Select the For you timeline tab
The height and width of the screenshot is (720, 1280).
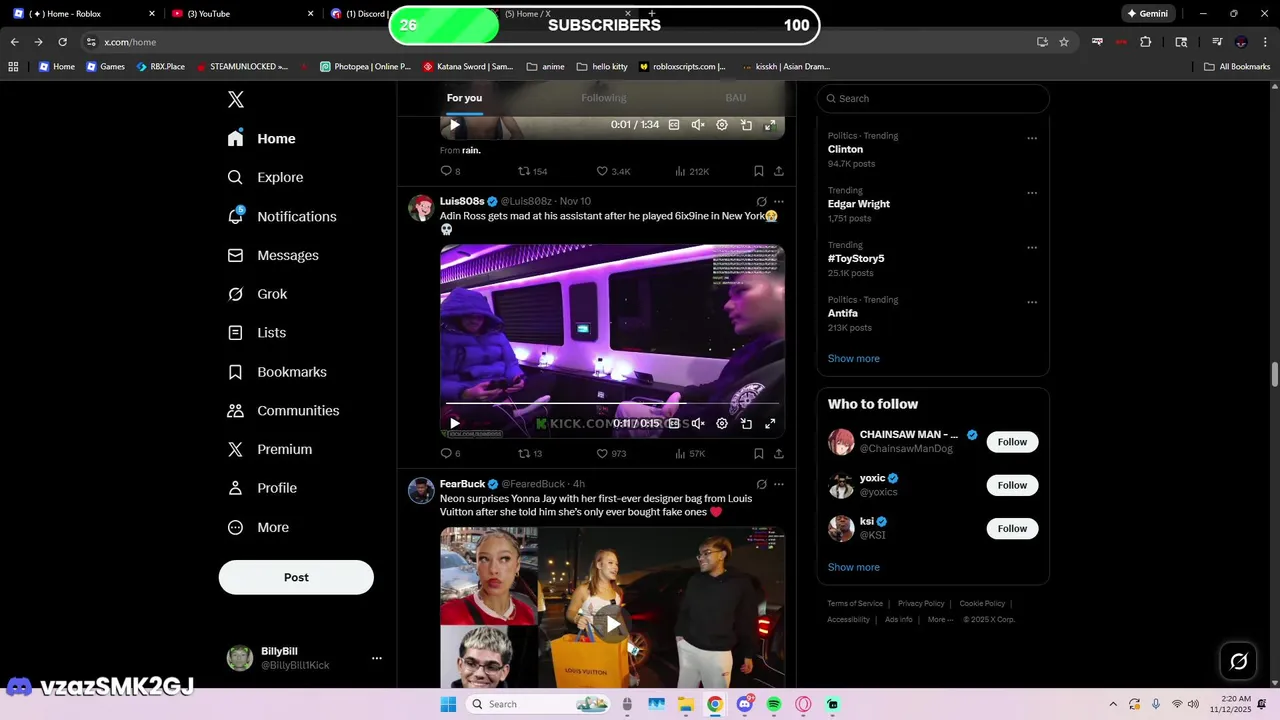464,98
